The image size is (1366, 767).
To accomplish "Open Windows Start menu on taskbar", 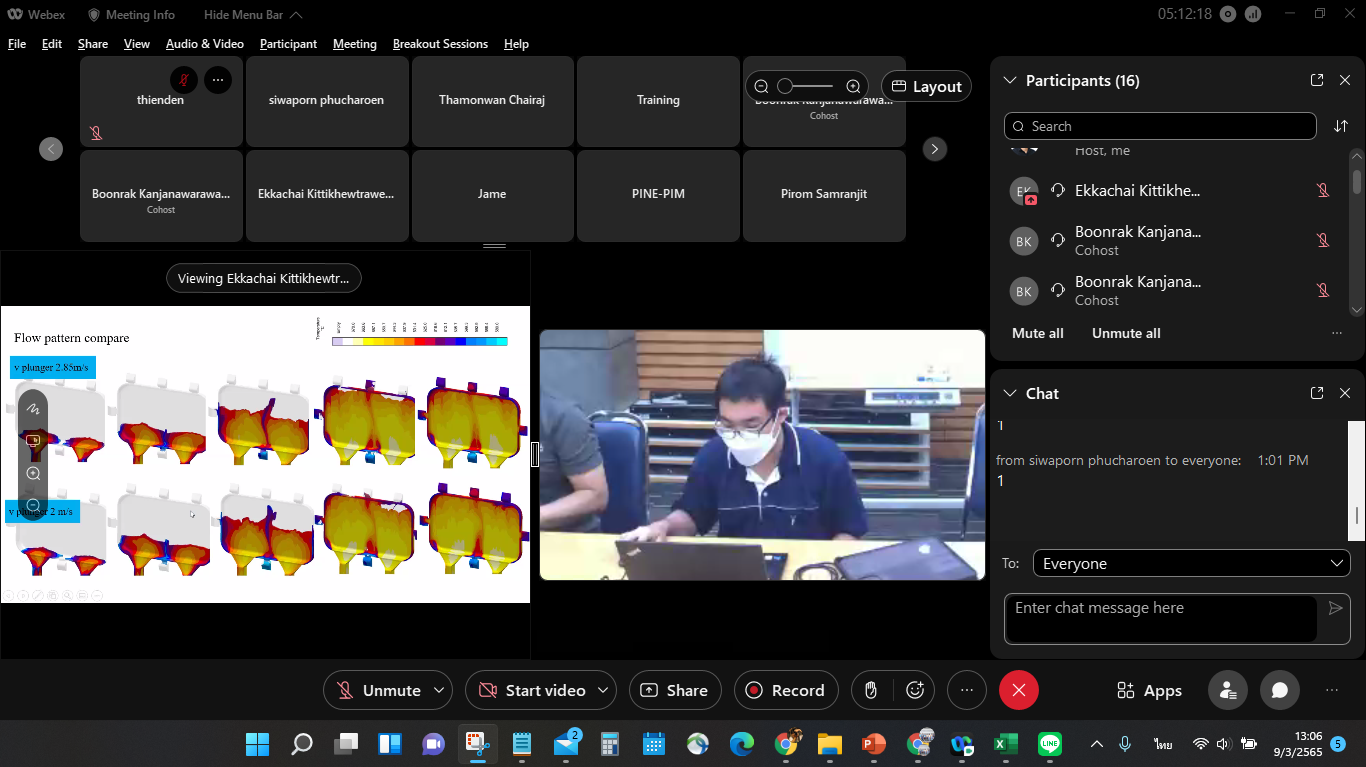I will coord(257,744).
